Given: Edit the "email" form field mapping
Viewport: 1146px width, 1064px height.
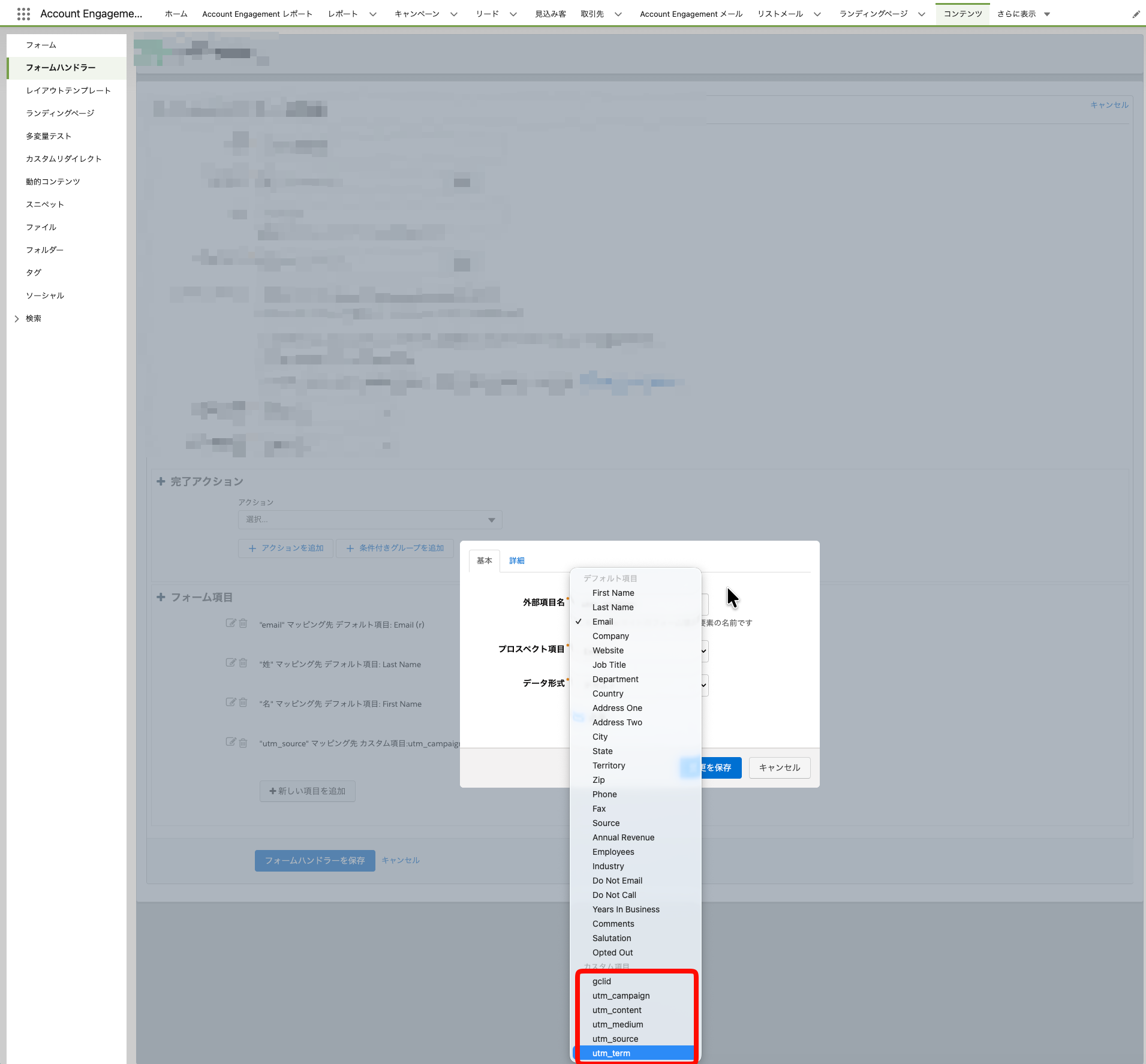Looking at the screenshot, I should (x=231, y=623).
